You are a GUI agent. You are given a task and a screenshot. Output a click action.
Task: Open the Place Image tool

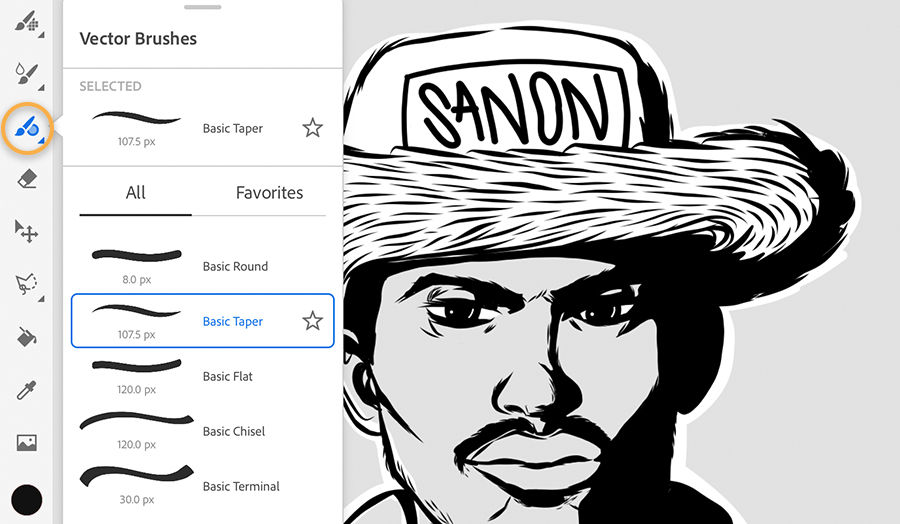(x=27, y=442)
